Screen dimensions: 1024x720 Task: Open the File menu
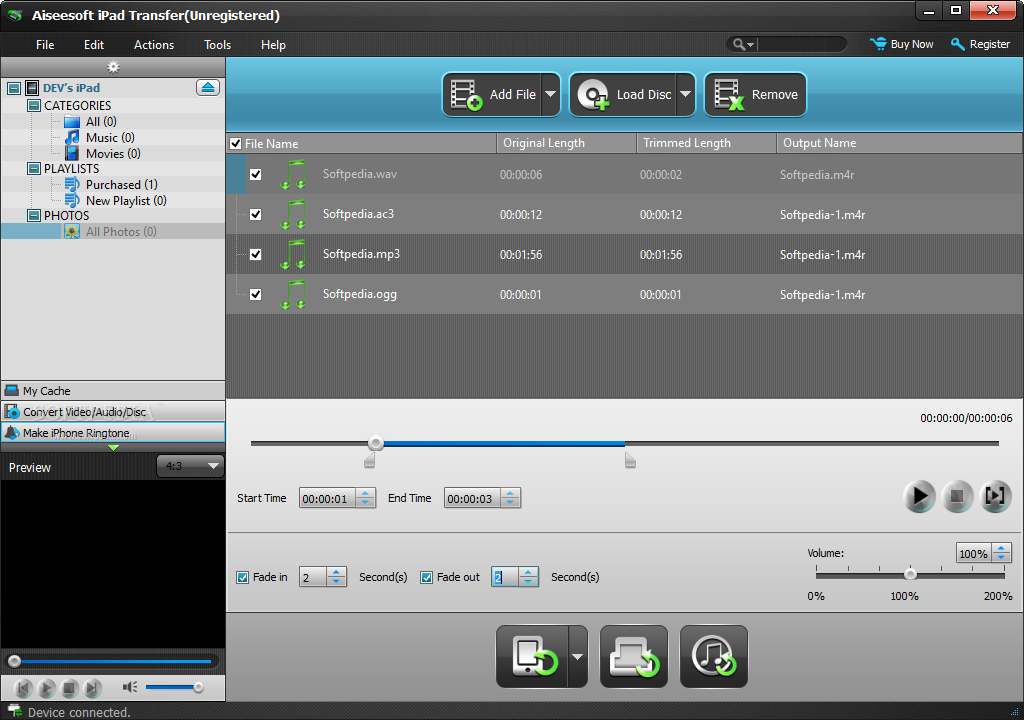click(45, 44)
